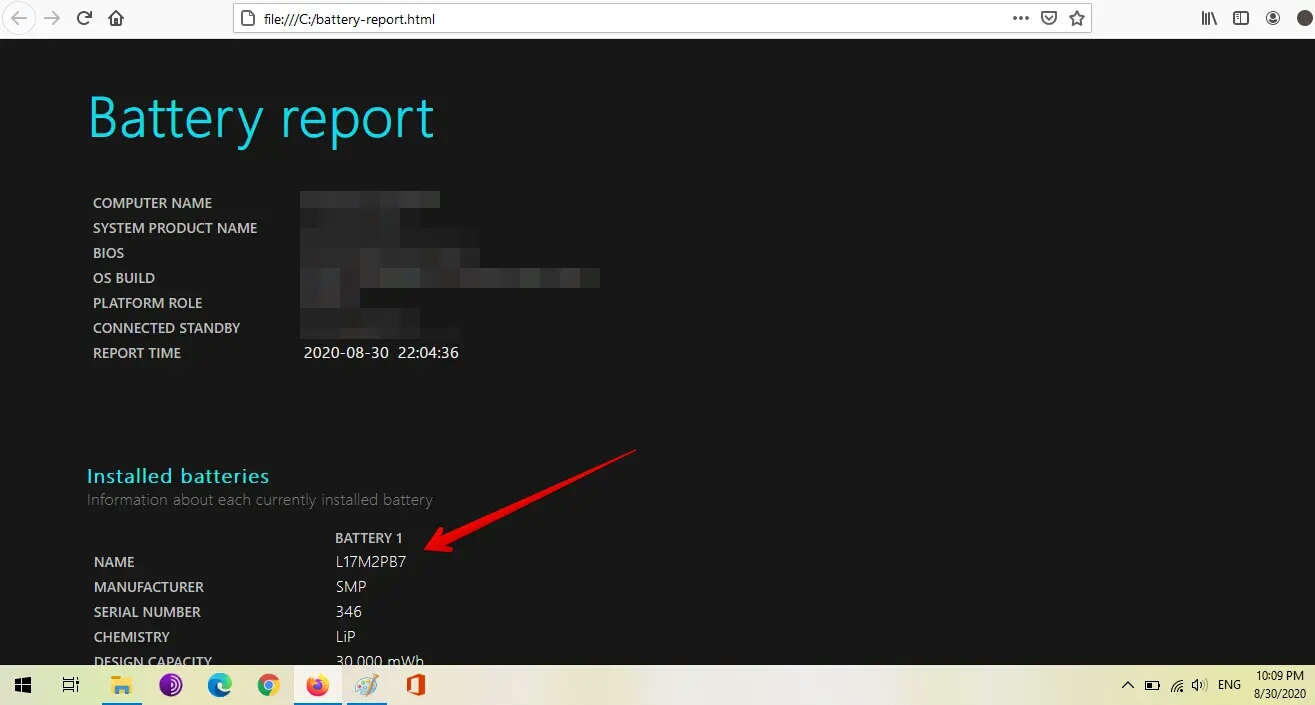This screenshot has width=1315, height=705.
Task: Open Task View in taskbar
Action: pyautogui.click(x=71, y=685)
